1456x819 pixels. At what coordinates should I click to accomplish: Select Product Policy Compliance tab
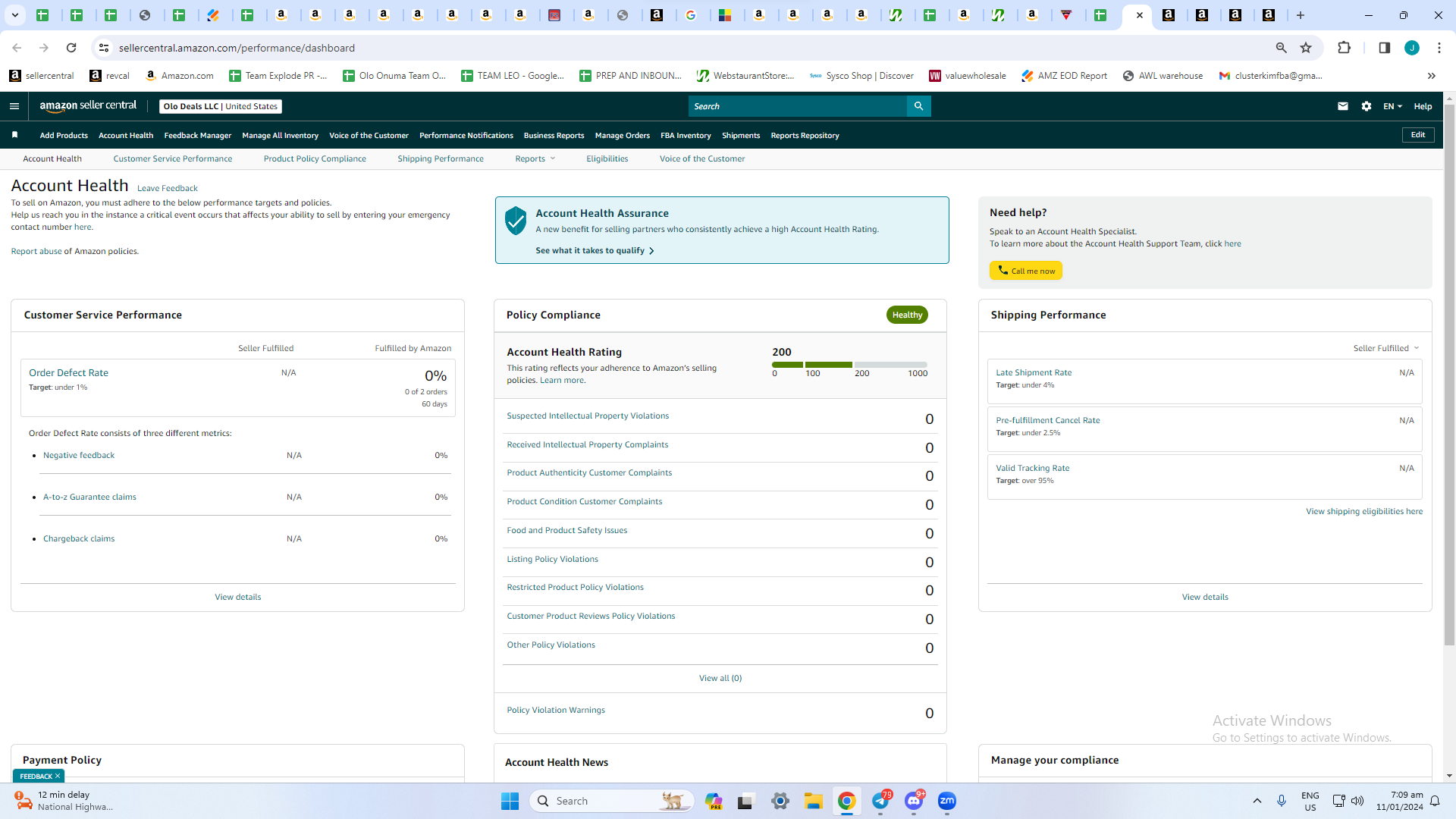coord(315,158)
